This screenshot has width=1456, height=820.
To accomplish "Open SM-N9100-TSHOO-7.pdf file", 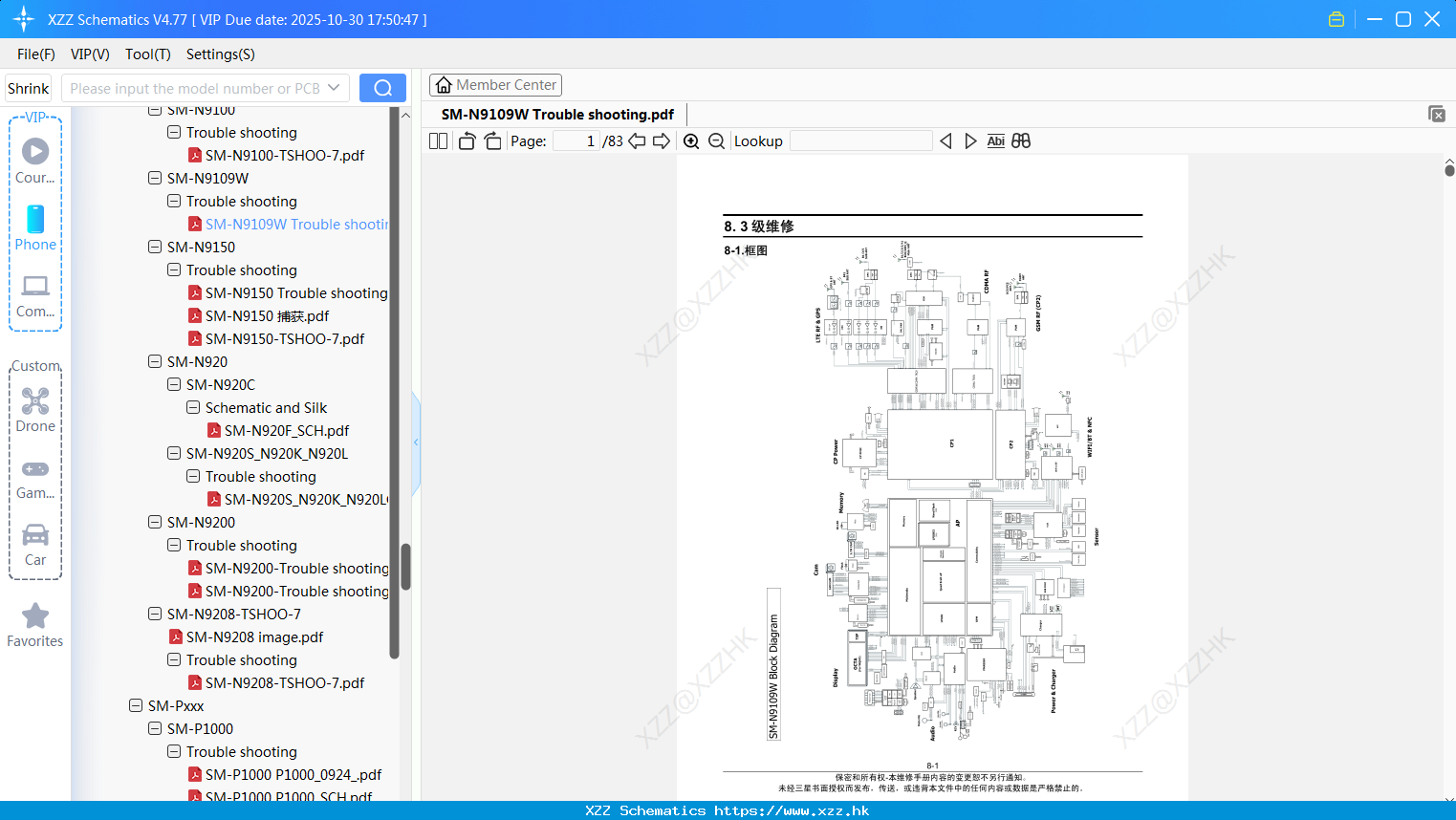I will [285, 155].
